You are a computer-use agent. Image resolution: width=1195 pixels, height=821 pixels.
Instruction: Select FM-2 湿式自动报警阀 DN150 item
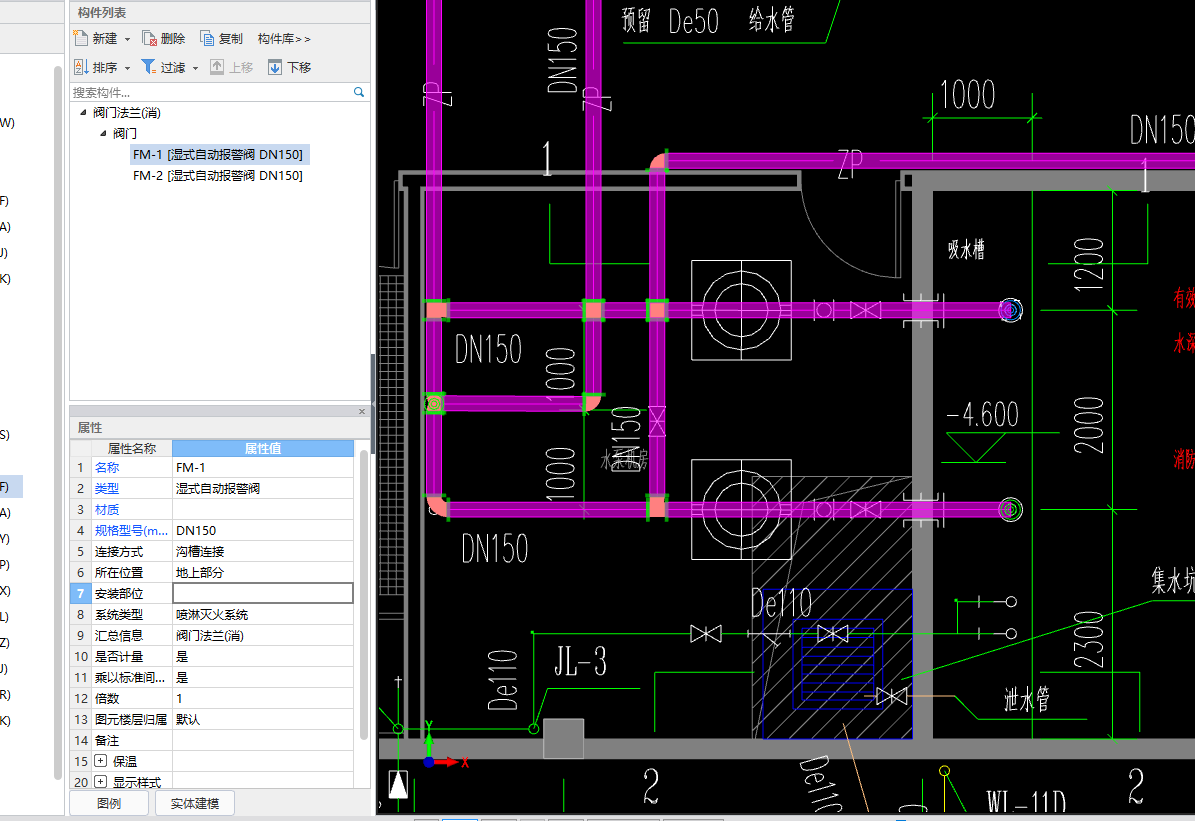(x=217, y=175)
